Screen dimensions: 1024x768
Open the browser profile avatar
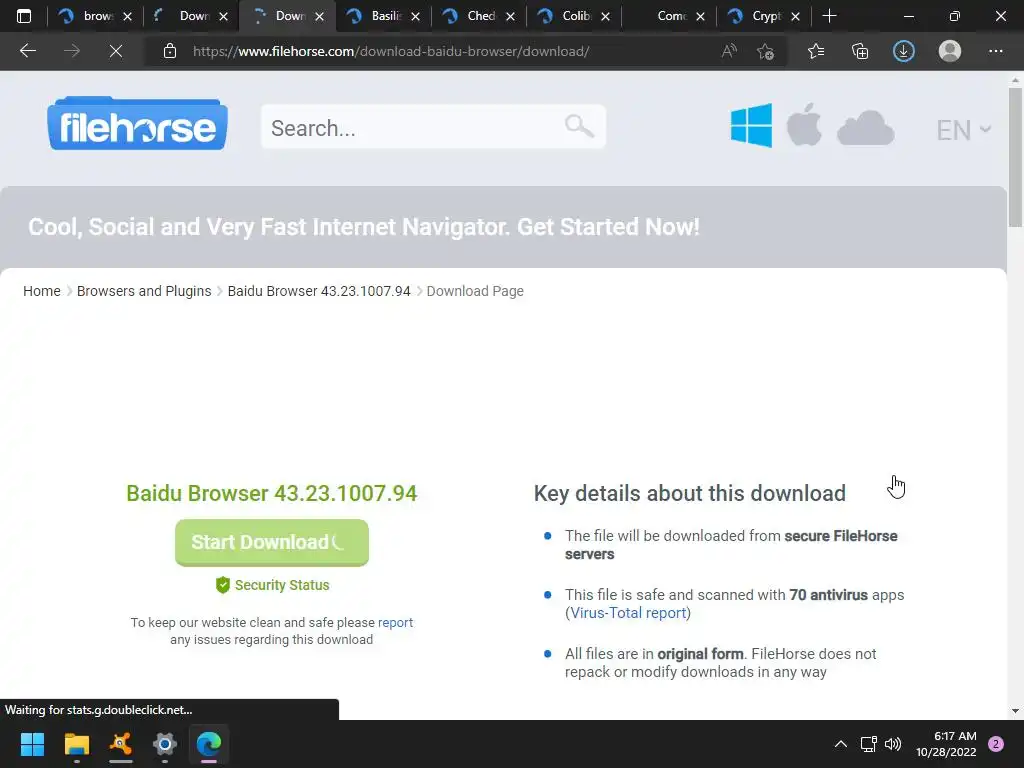point(950,51)
